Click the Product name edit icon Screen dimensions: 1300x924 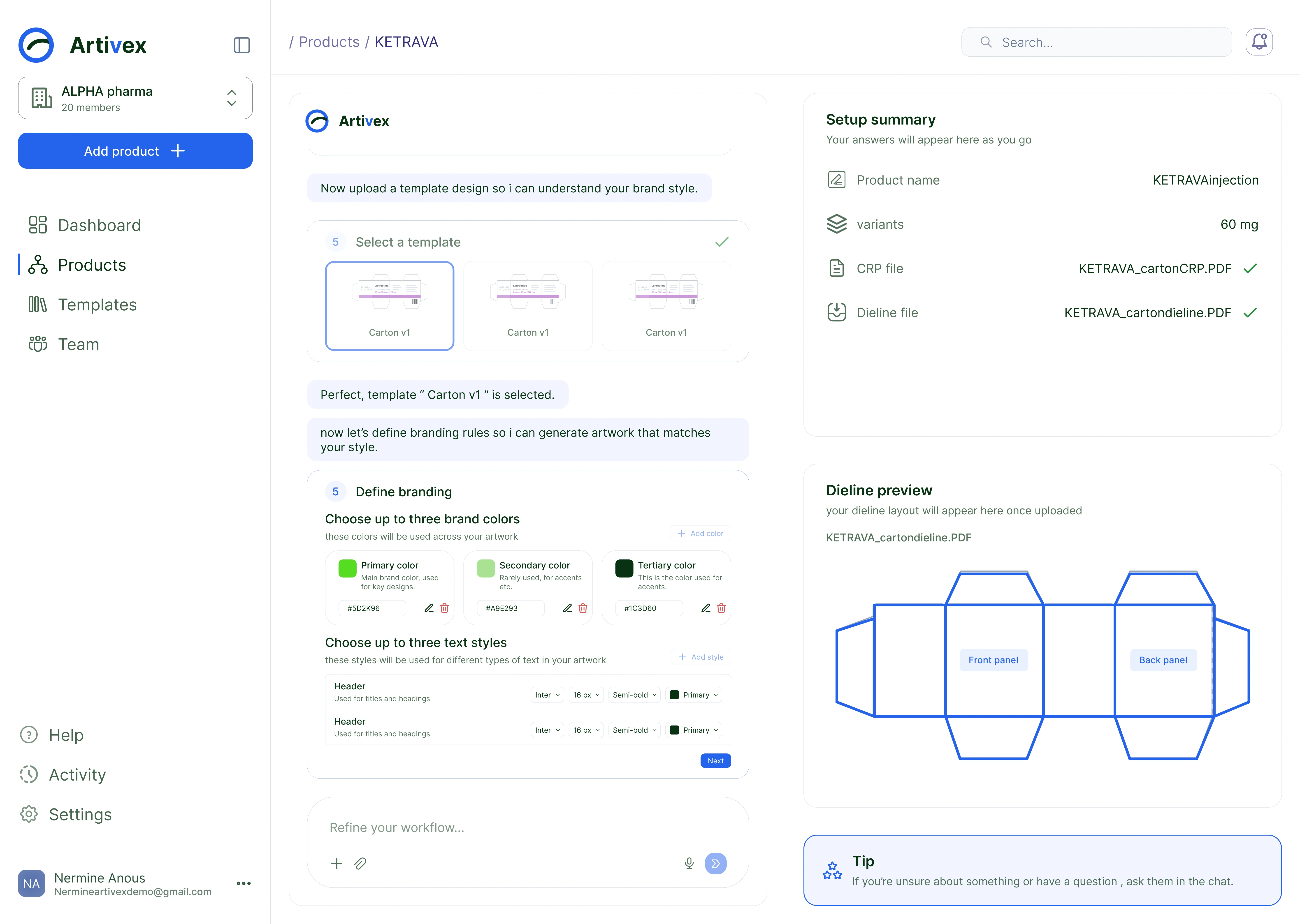[x=837, y=180]
